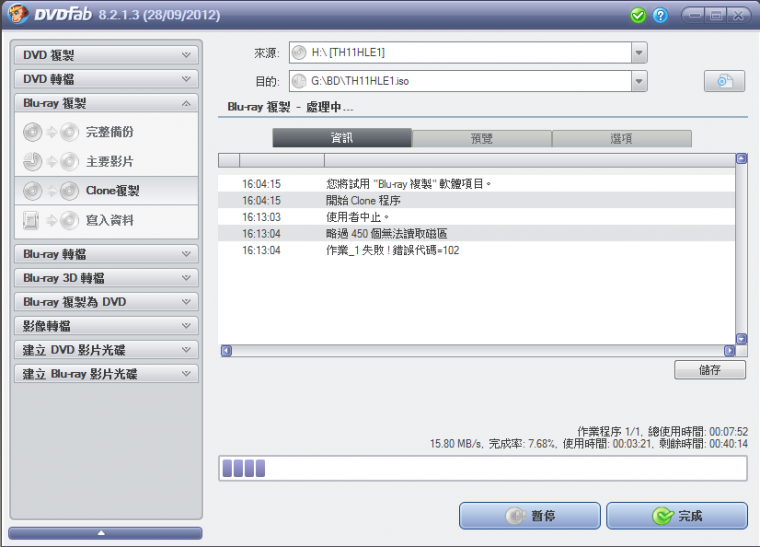Click the folder browse icon beside destination

click(x=724, y=81)
